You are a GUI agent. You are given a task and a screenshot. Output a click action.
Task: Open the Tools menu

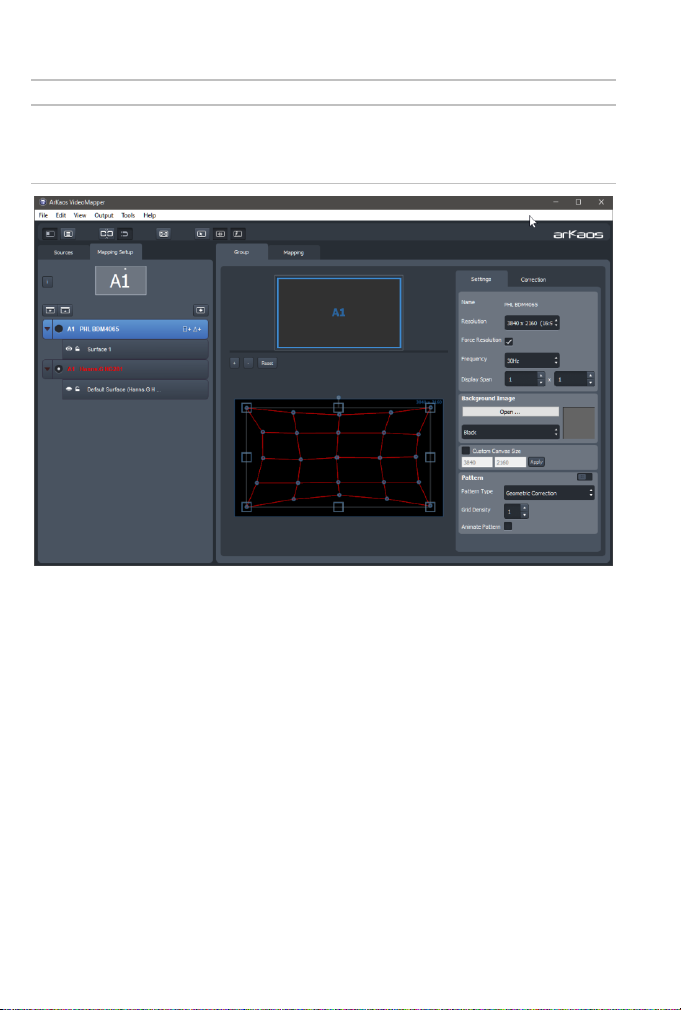pos(128,216)
